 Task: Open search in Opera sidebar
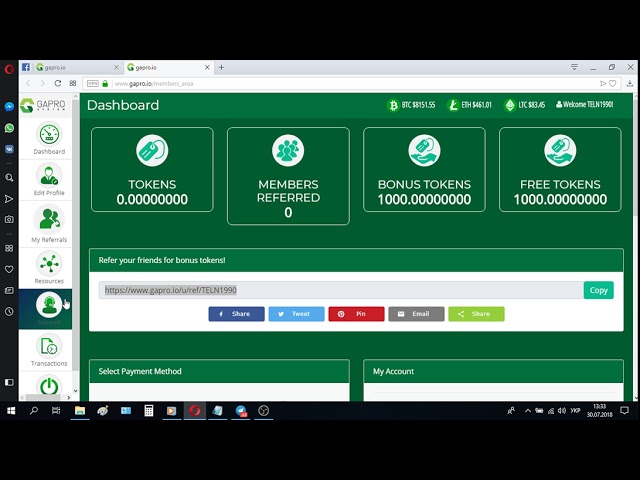(9, 178)
